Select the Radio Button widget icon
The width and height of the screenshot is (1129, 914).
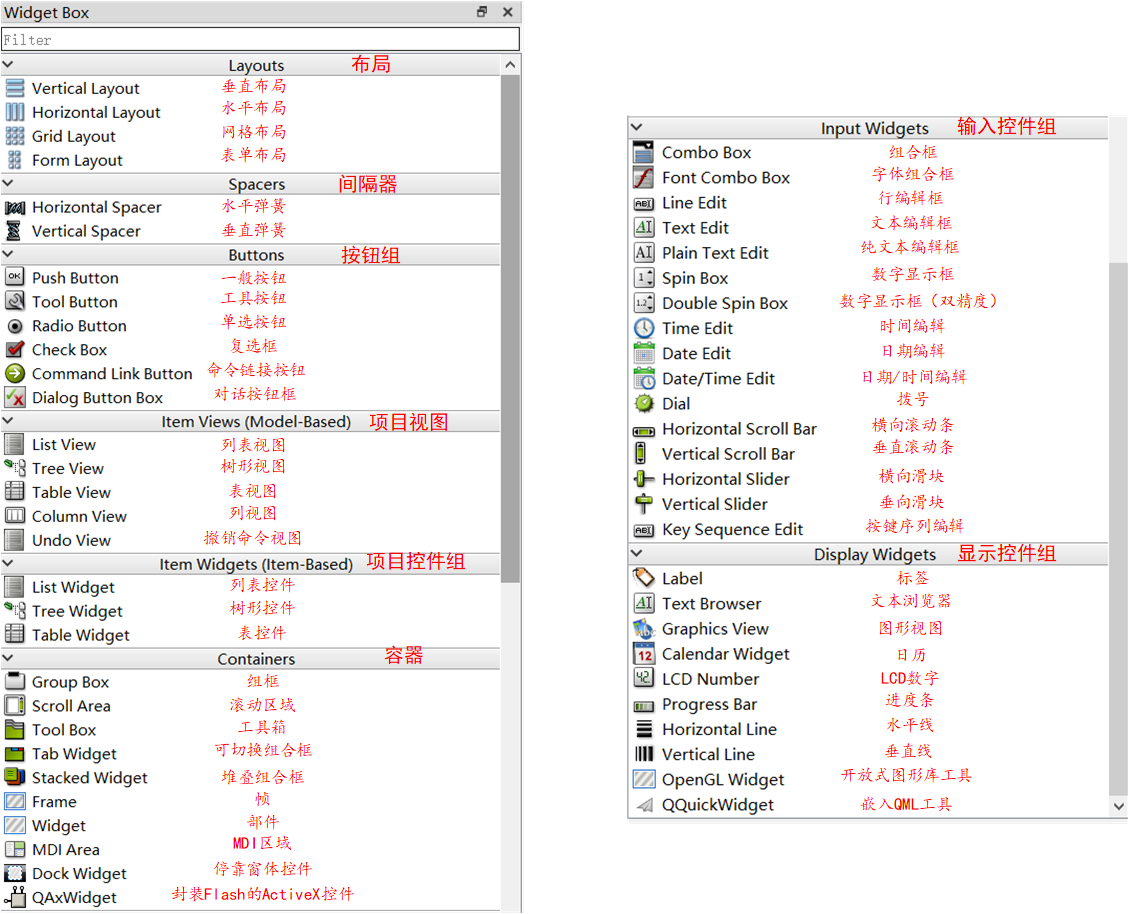pos(14,326)
